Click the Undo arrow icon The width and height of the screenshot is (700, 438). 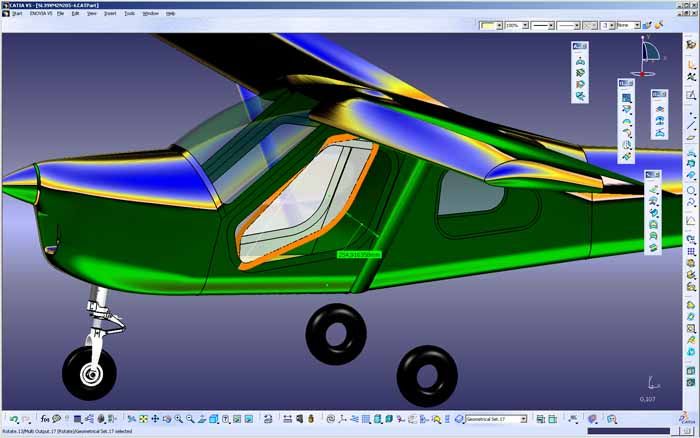pyautogui.click(x=13, y=419)
